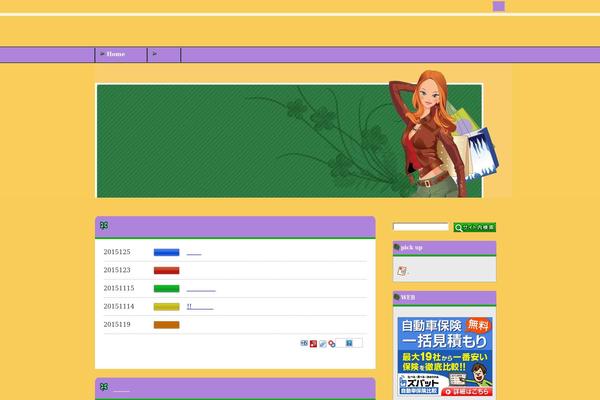Click the date text 20151115

click(119, 288)
